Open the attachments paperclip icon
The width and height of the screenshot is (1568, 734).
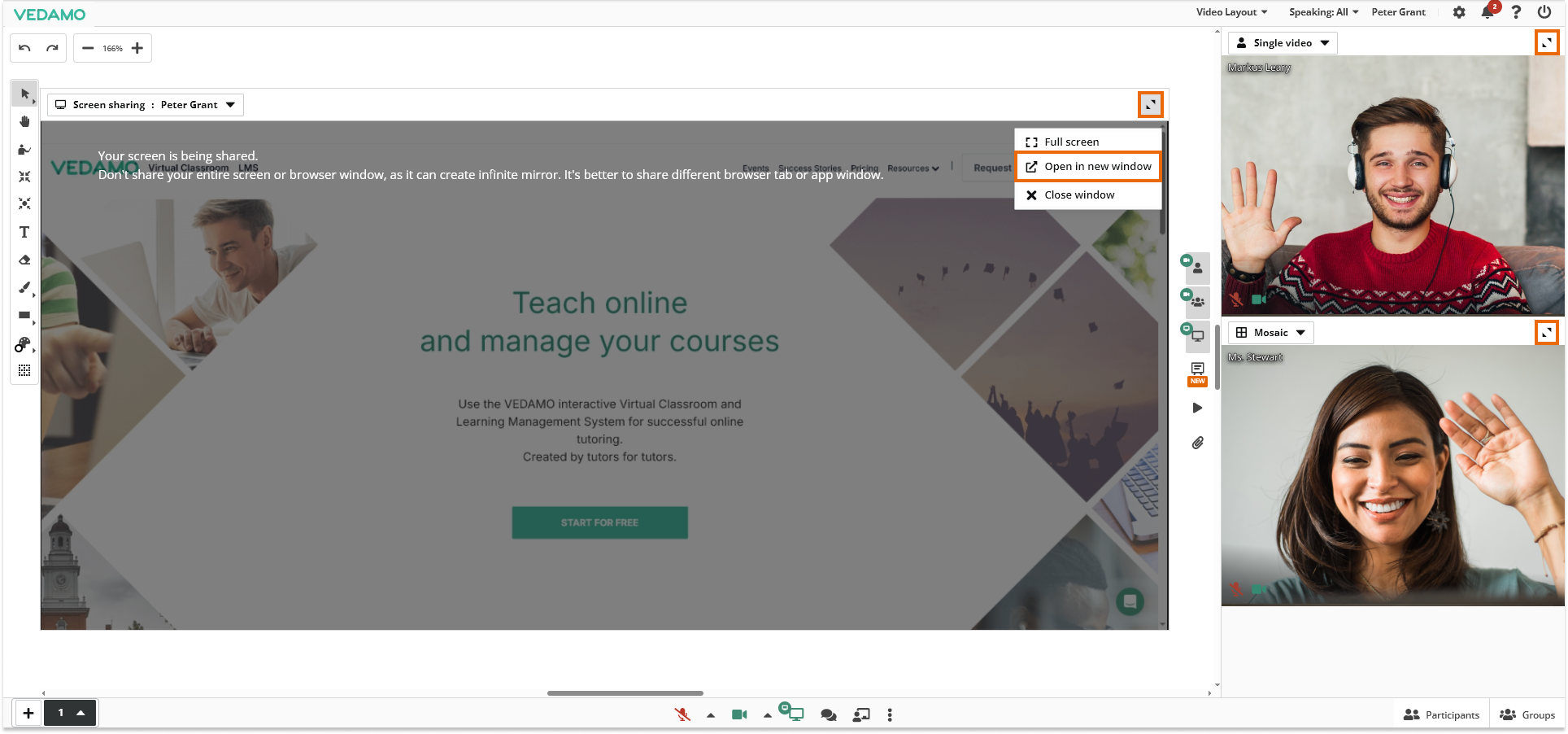[1197, 443]
